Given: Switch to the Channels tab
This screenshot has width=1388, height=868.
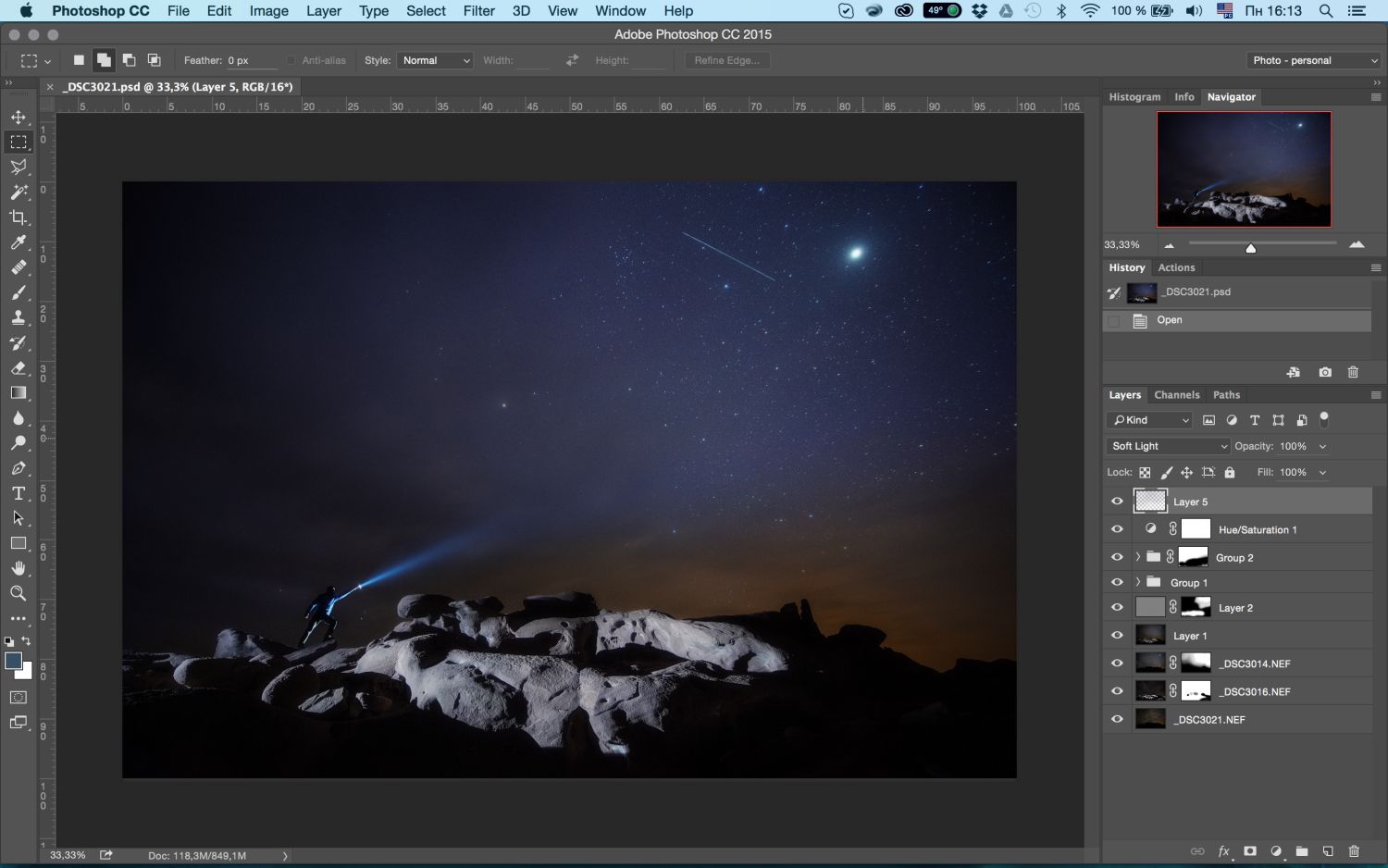Looking at the screenshot, I should tap(1176, 395).
